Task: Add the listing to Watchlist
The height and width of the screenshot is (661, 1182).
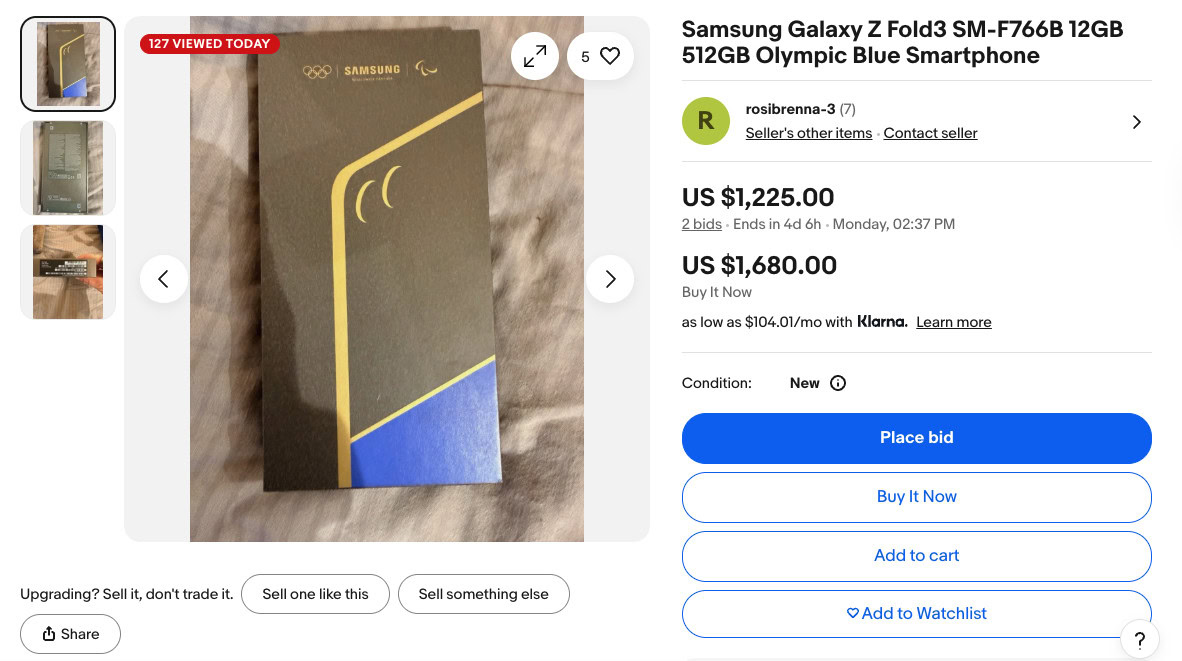Action: 916,614
